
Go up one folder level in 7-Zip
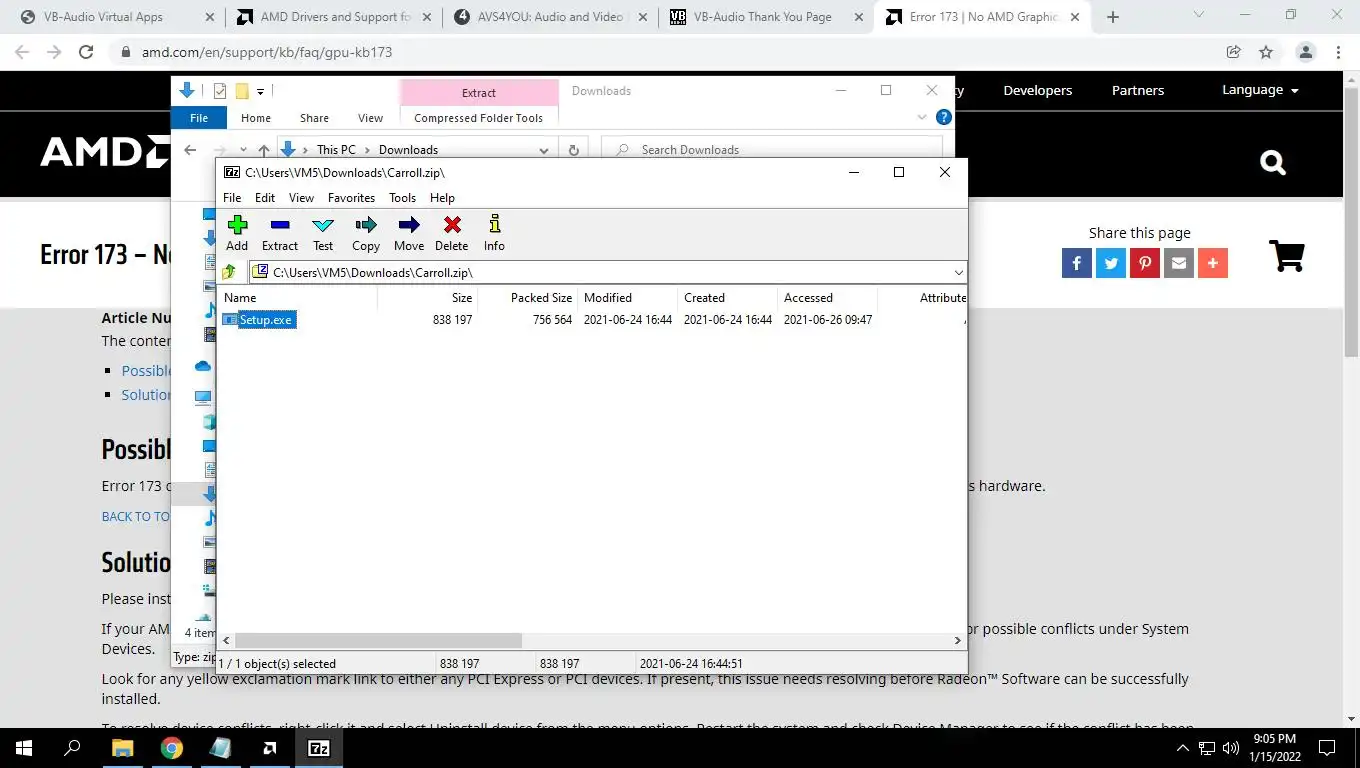pos(230,272)
